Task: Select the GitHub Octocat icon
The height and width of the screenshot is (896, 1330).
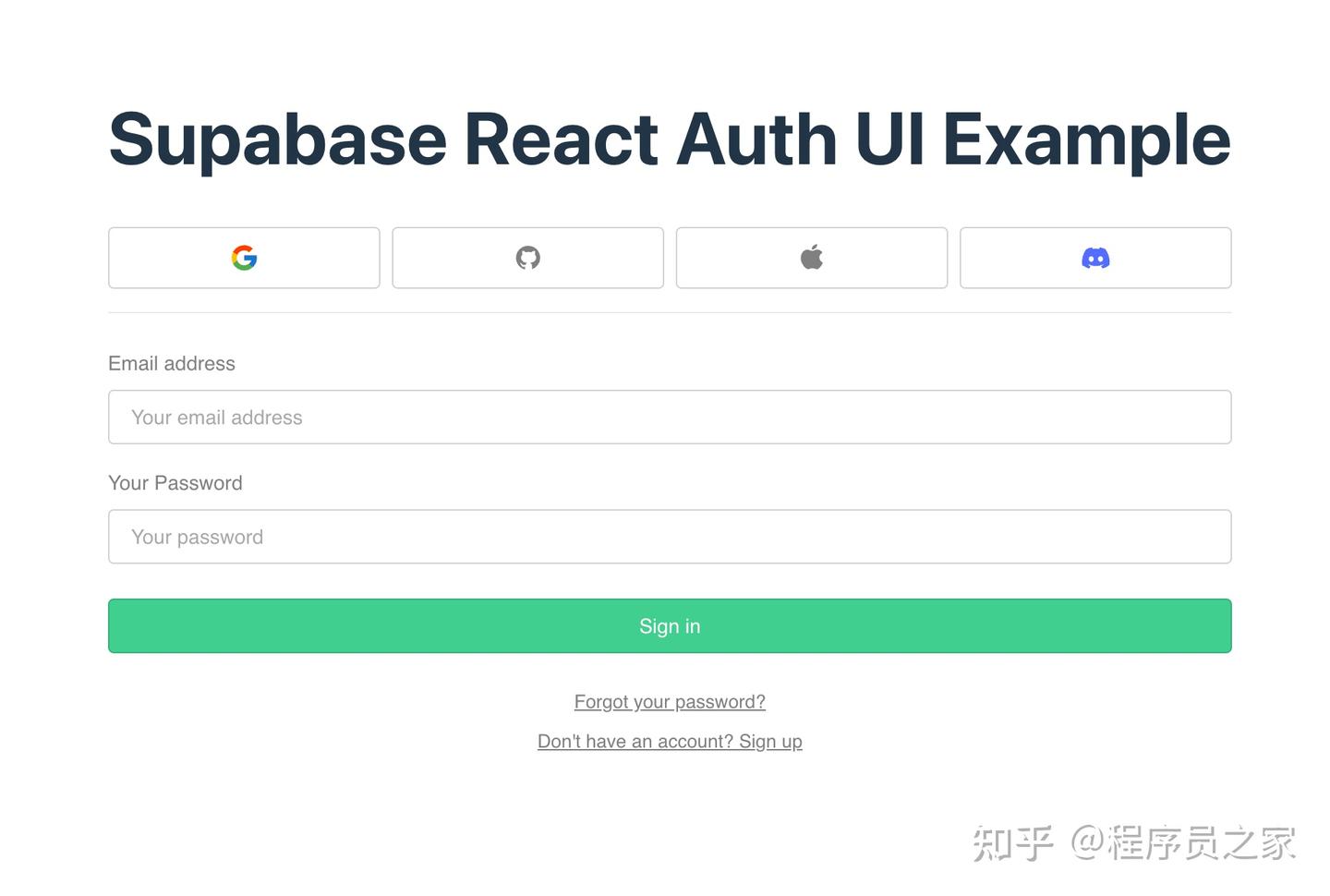Action: (527, 258)
